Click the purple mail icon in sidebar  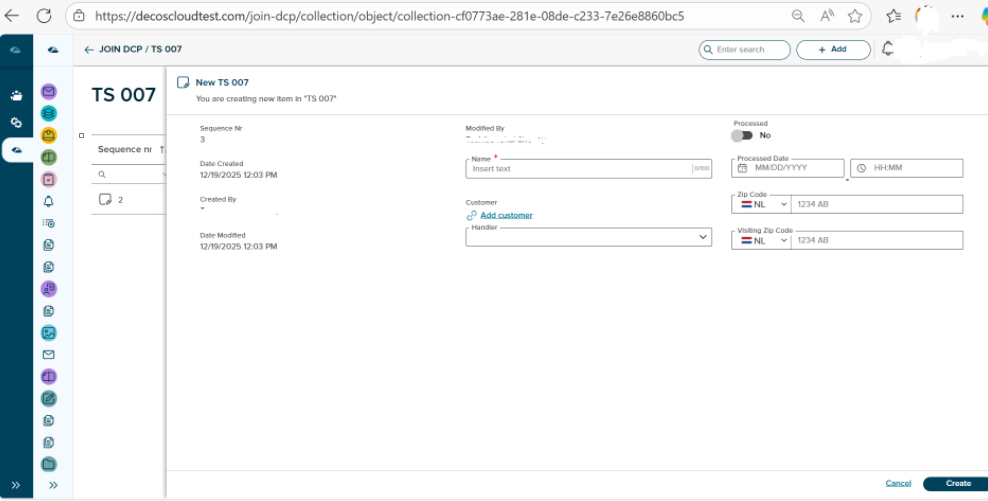49,91
